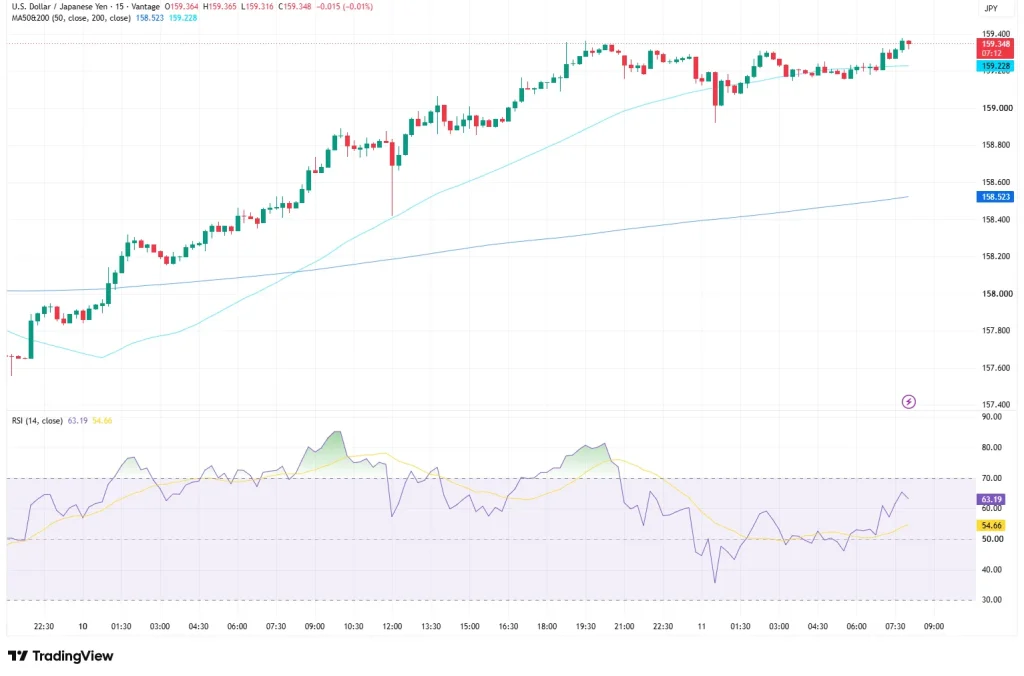This screenshot has height=676, width=1024.
Task: Click the RSI 50.00 axis tick
Action: pos(992,539)
